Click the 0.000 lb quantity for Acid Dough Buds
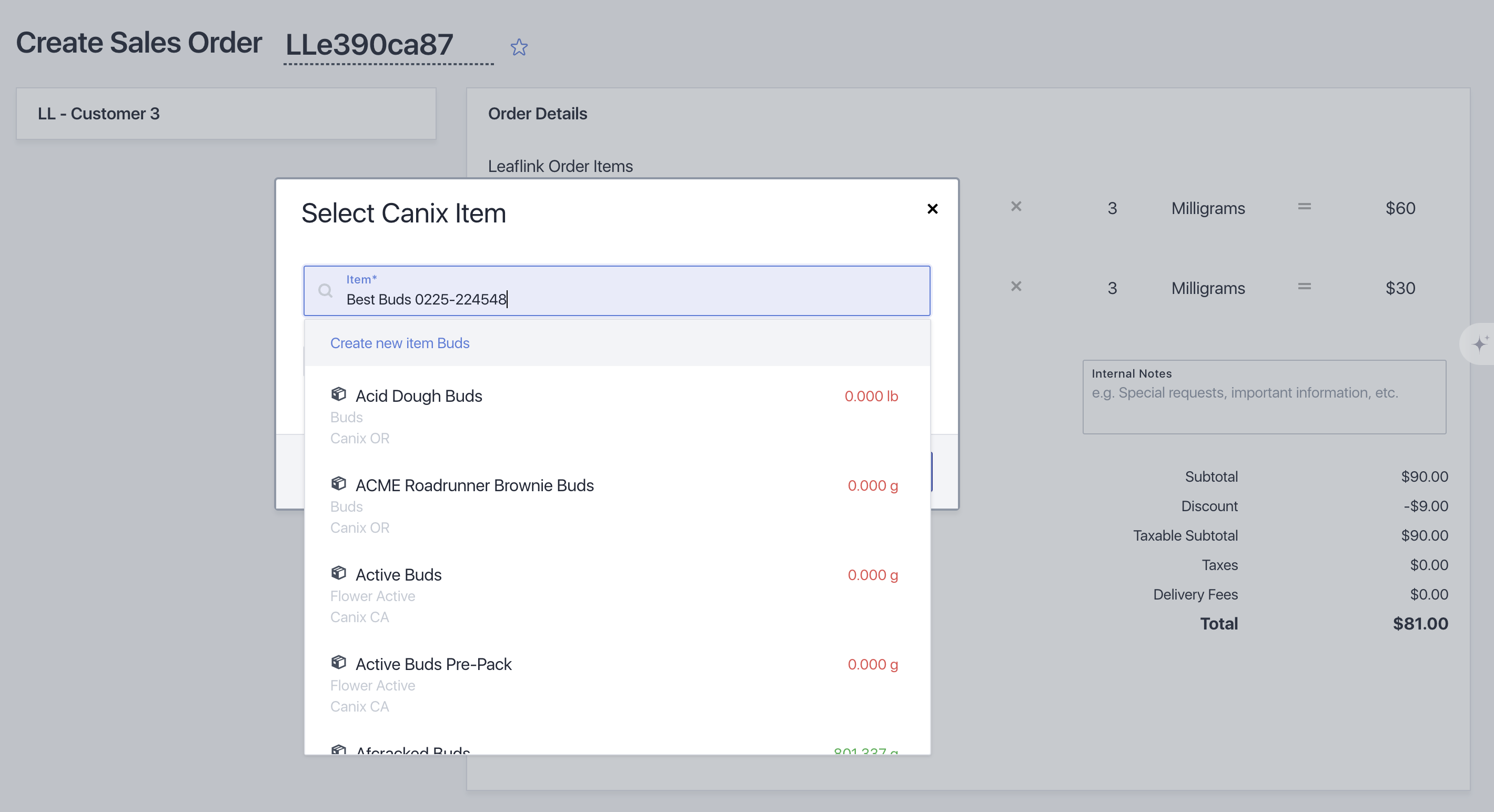 [x=871, y=396]
